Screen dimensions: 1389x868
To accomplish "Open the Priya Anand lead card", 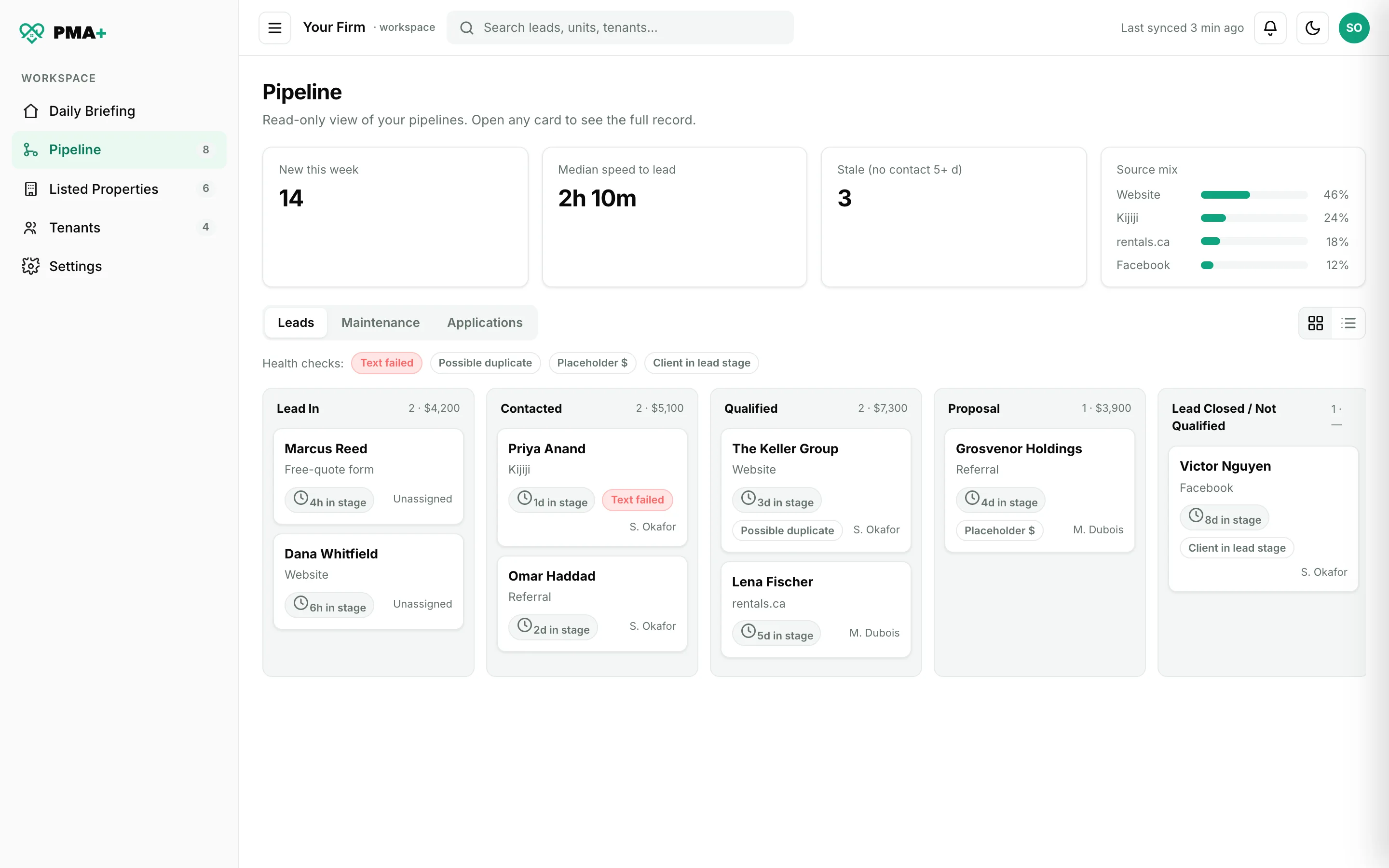I will pyautogui.click(x=592, y=488).
